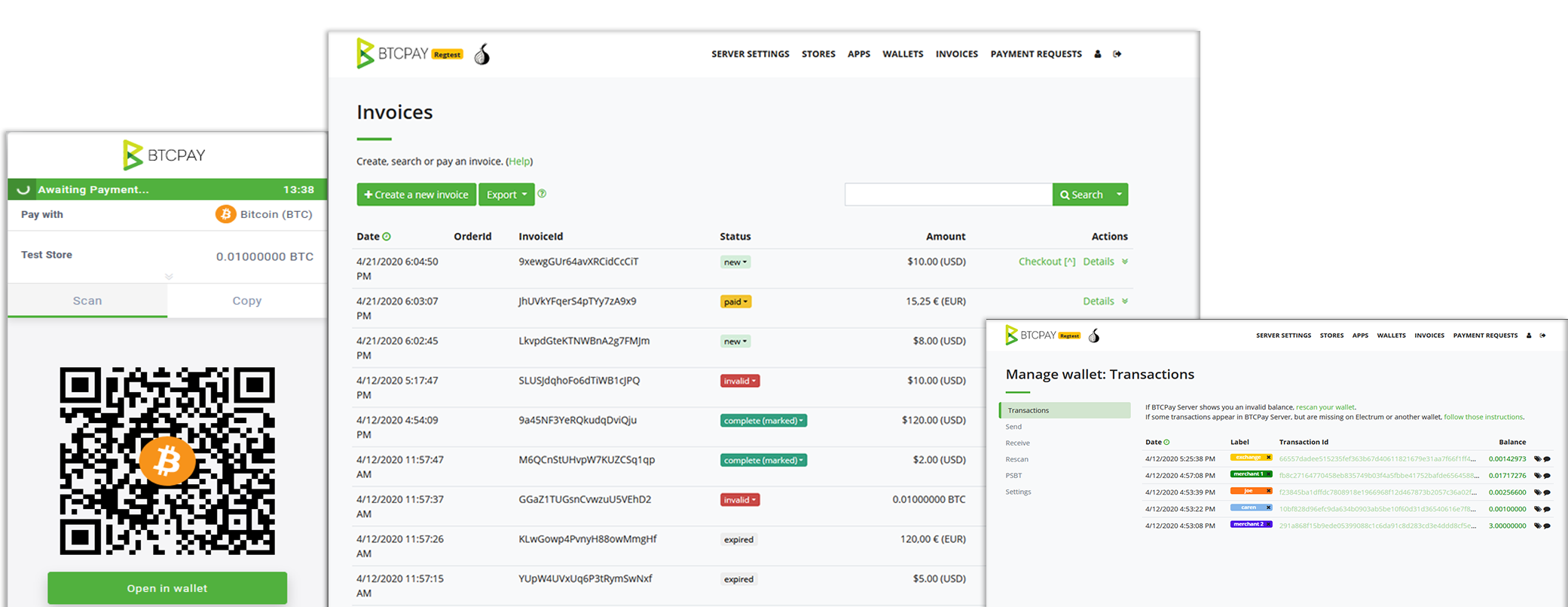Remove the caren label with its x
This screenshot has height=607, width=1568.
click(1268, 507)
